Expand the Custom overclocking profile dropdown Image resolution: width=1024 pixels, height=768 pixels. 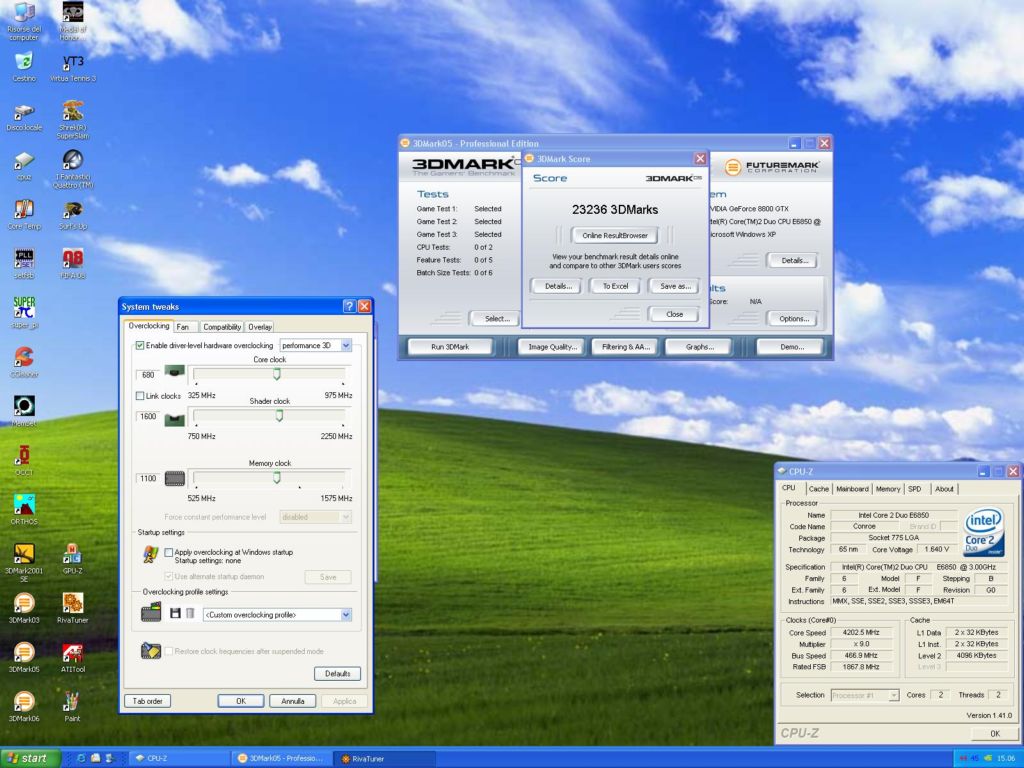(x=346, y=615)
